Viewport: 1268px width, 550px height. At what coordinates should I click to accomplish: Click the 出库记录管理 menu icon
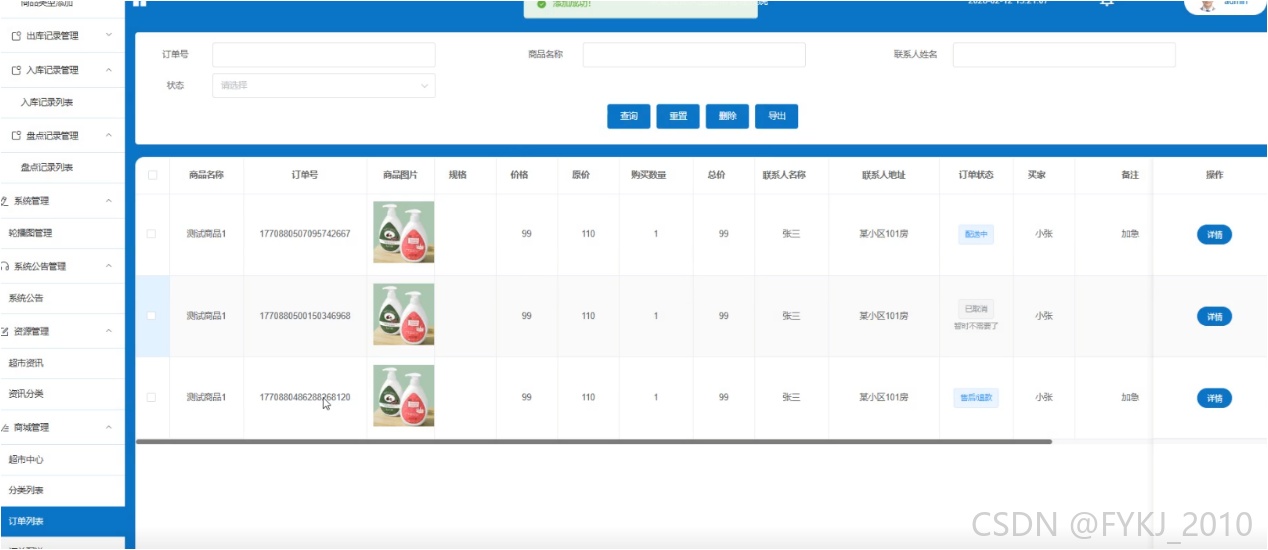click(16, 36)
